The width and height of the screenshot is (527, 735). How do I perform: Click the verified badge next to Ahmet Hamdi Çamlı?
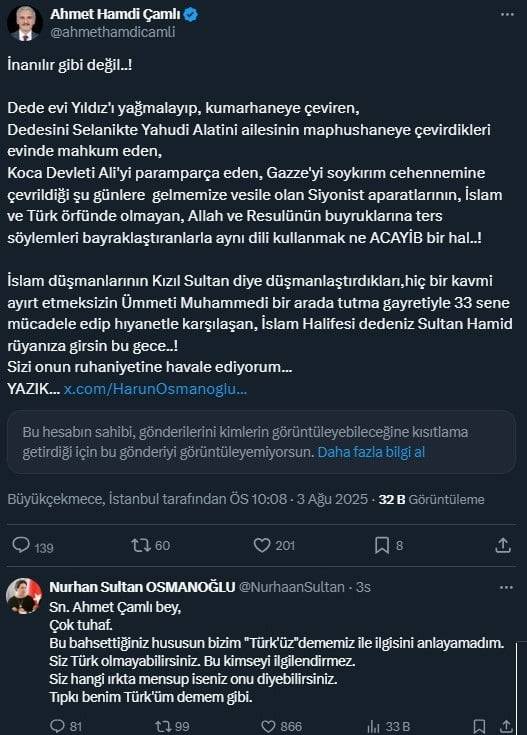coord(190,15)
